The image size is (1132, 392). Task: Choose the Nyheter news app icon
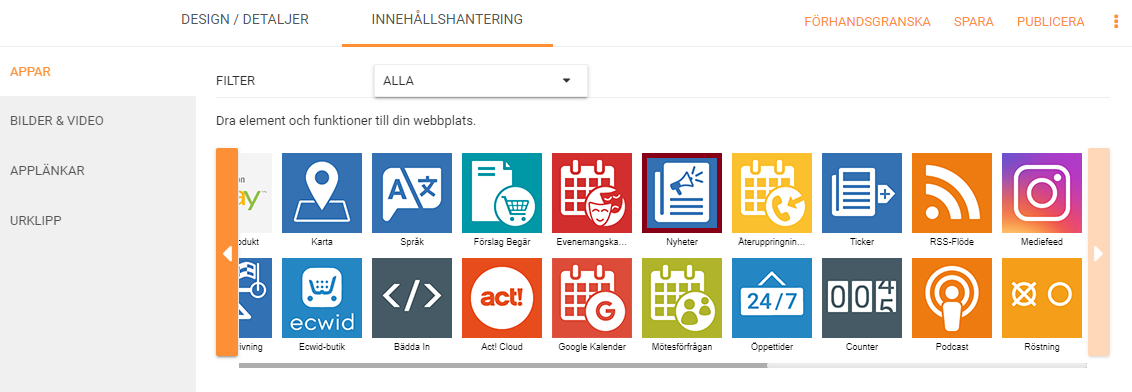[682, 193]
